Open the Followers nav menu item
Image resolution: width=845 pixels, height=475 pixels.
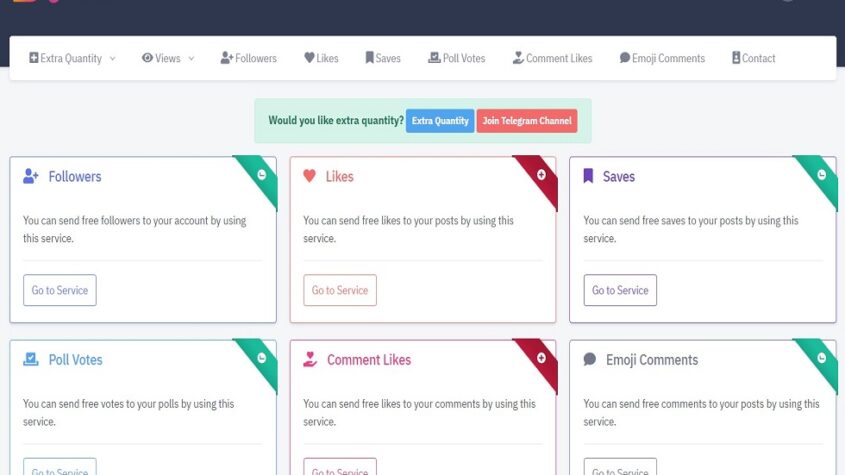pos(248,58)
